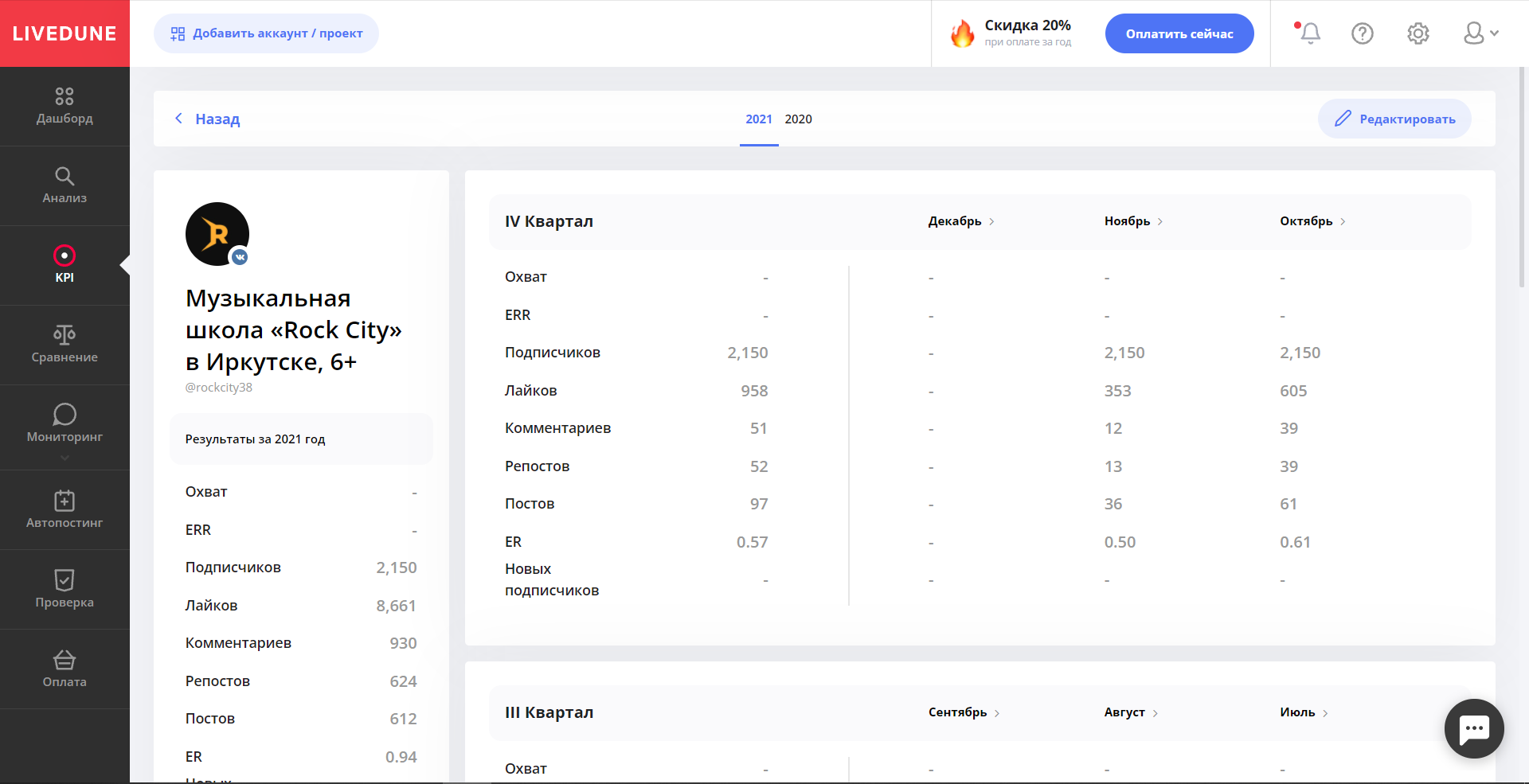Open notifications bell
The width and height of the screenshot is (1529, 784).
coord(1309,33)
